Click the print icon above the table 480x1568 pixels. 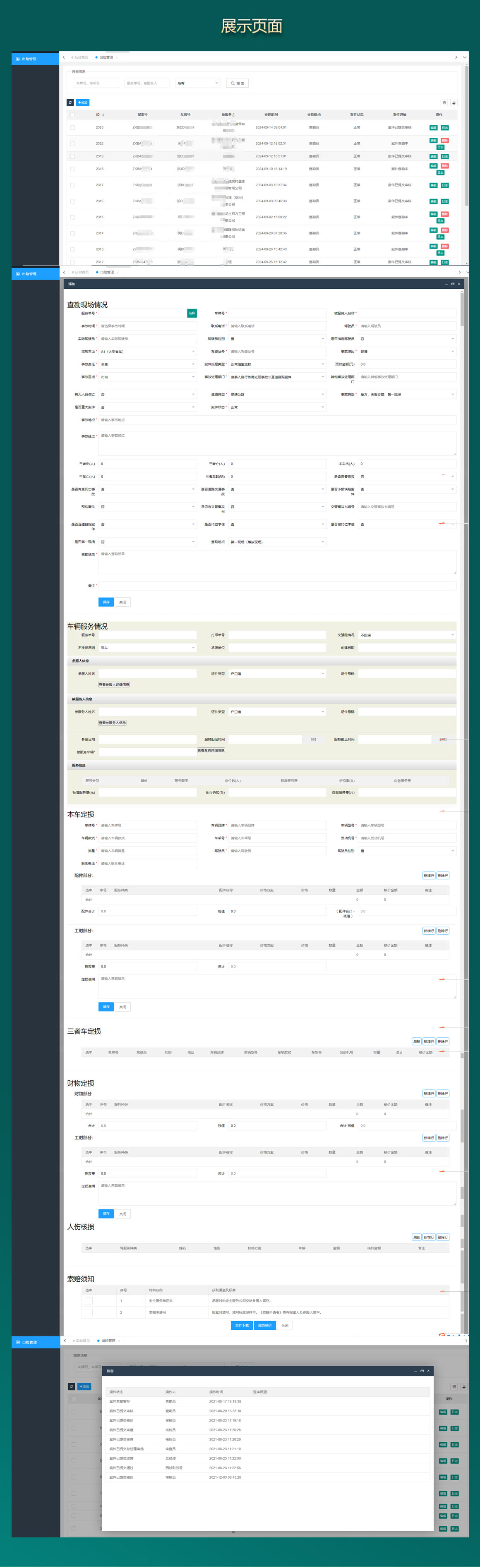click(x=454, y=102)
